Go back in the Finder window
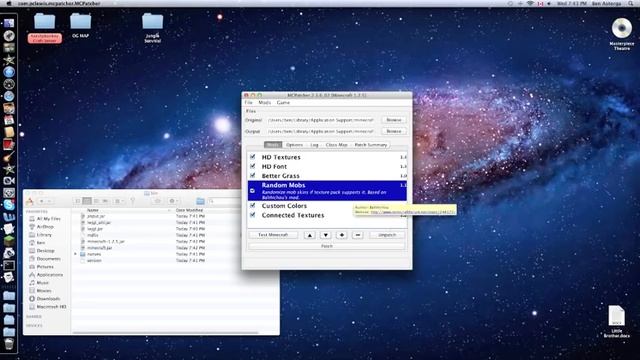The image size is (640, 360). (41, 201)
